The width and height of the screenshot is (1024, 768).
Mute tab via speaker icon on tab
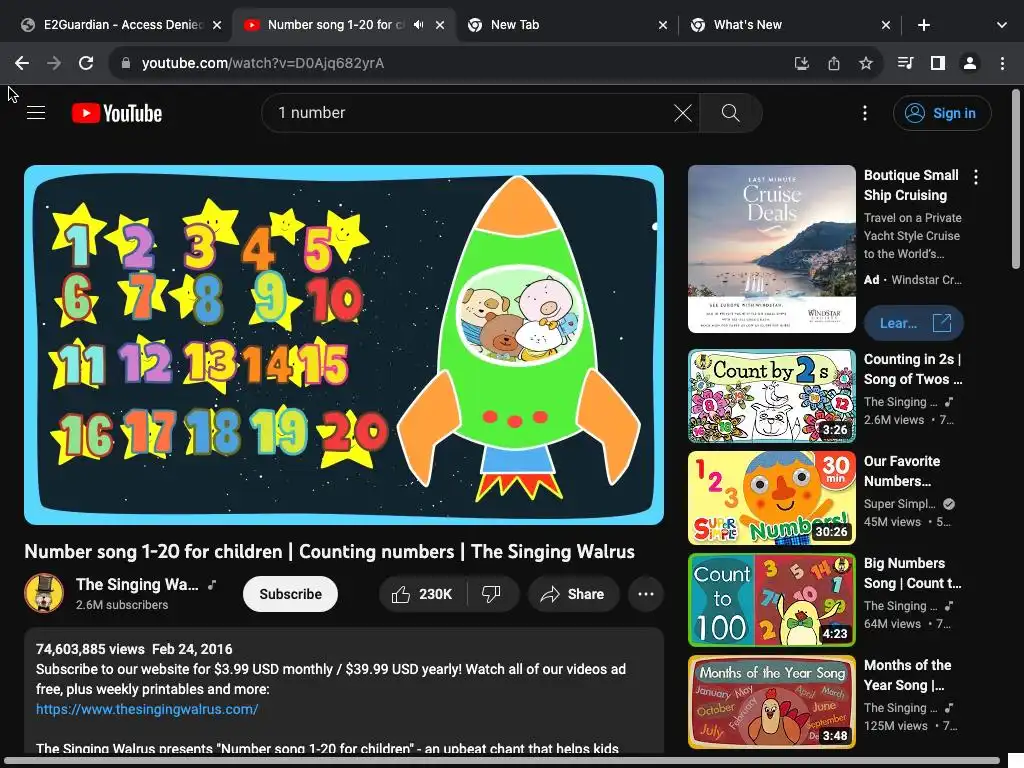[419, 25]
